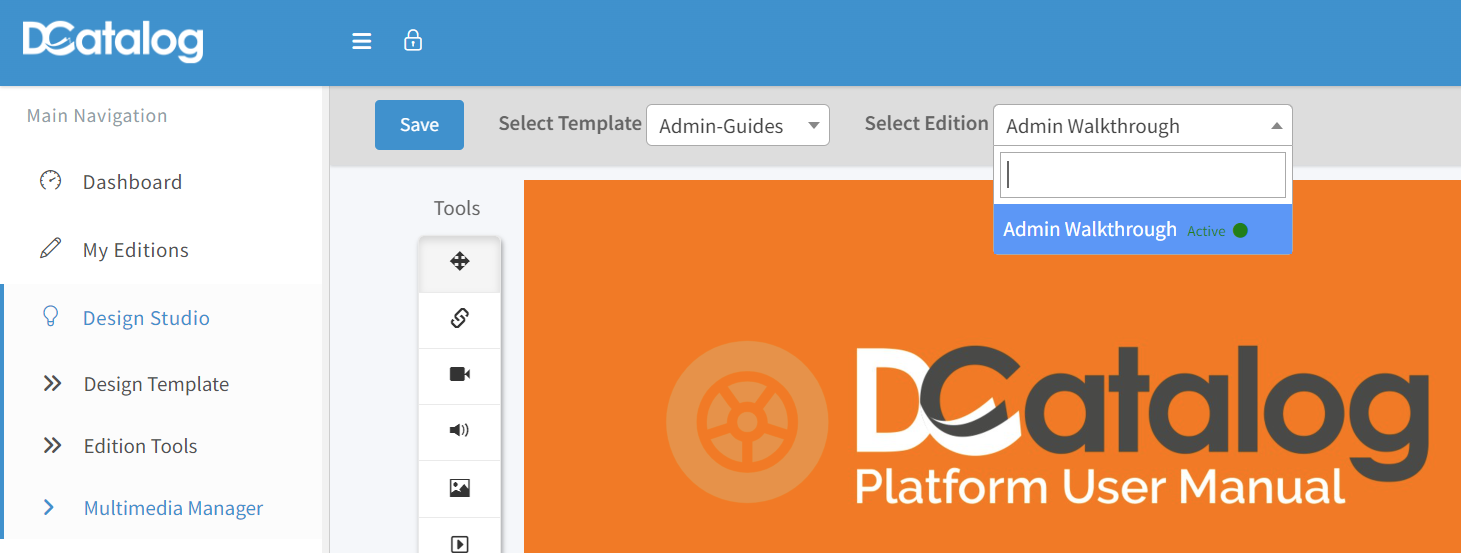Image resolution: width=1461 pixels, height=553 pixels.
Task: Click double-chevron icon beside Design Template
Action: (52, 384)
